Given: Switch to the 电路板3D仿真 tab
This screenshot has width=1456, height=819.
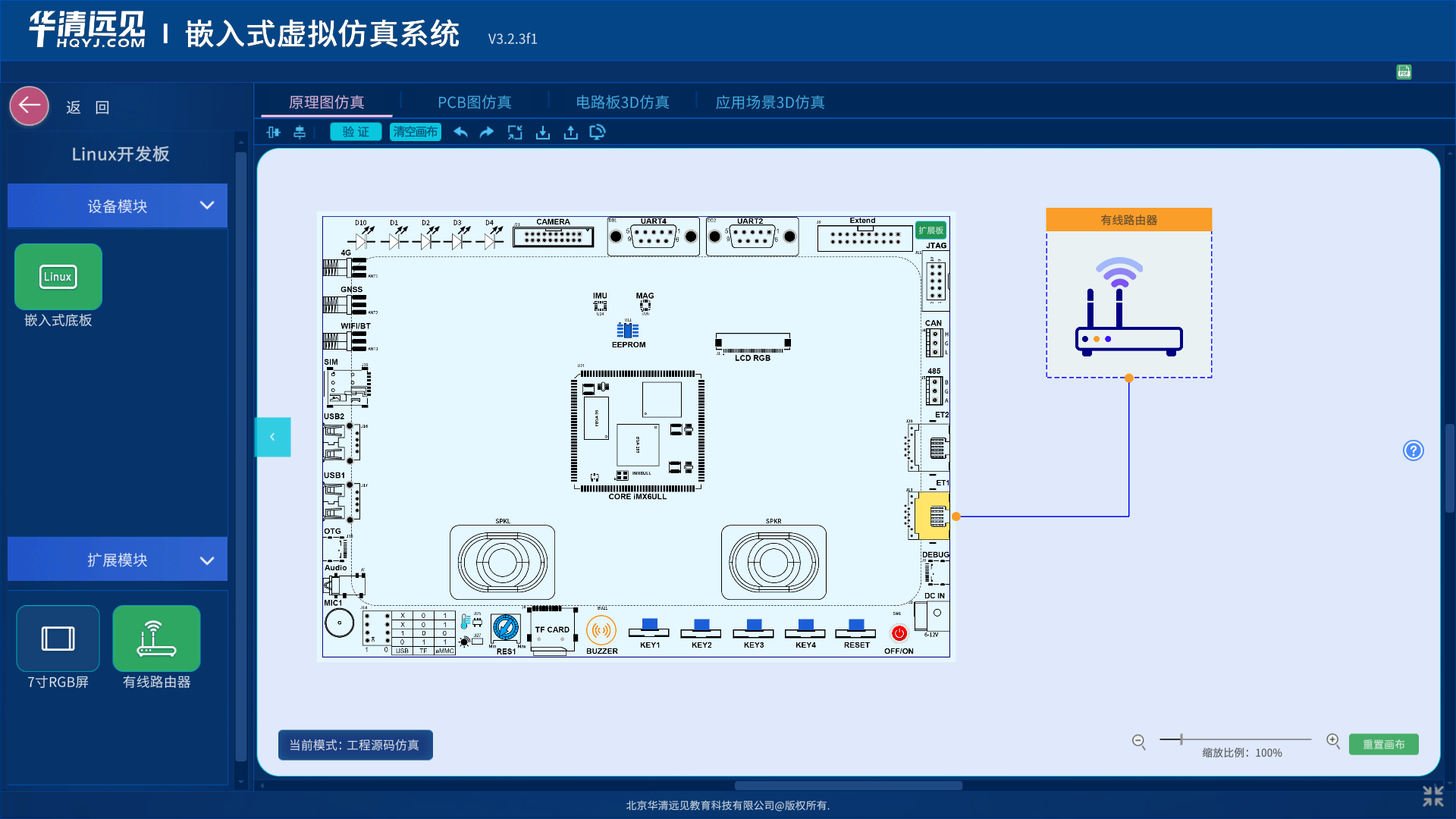Looking at the screenshot, I should [623, 102].
